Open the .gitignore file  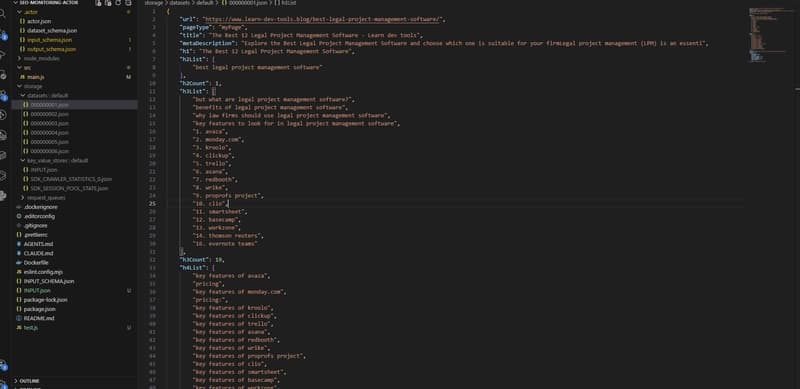pyautogui.click(x=35, y=225)
